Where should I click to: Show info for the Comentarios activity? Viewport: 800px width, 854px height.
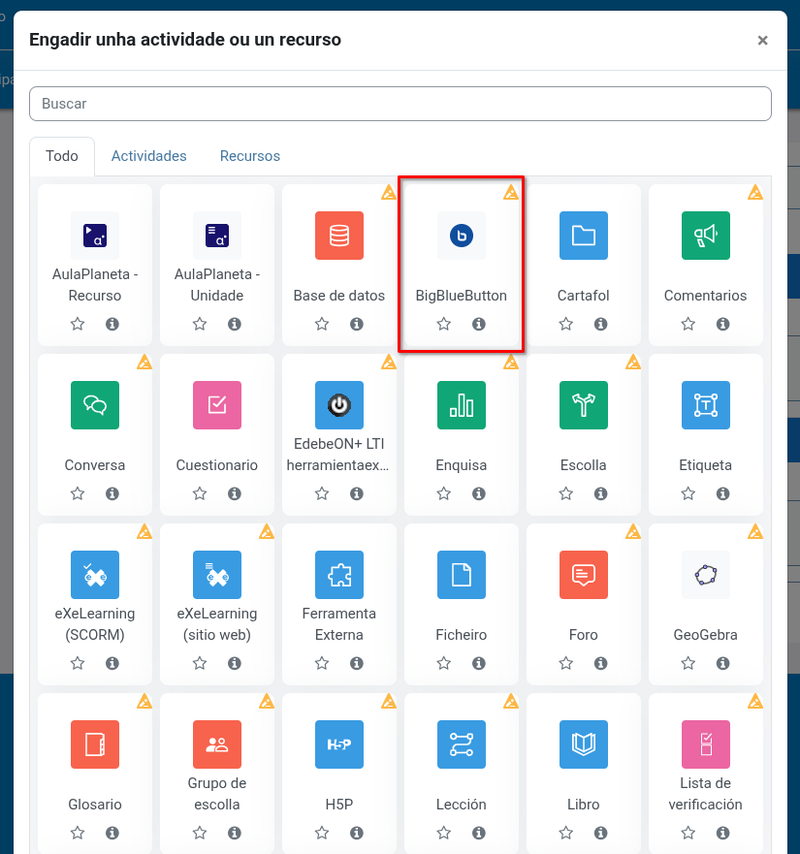click(x=723, y=324)
